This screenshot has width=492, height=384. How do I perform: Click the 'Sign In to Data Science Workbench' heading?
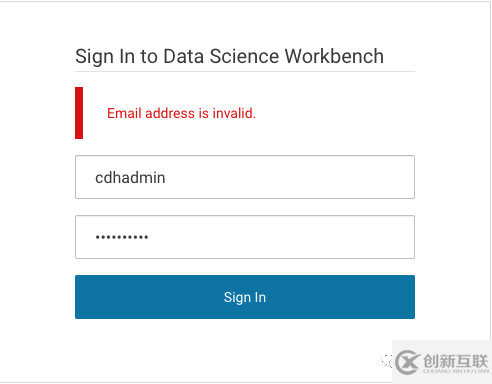click(x=229, y=56)
